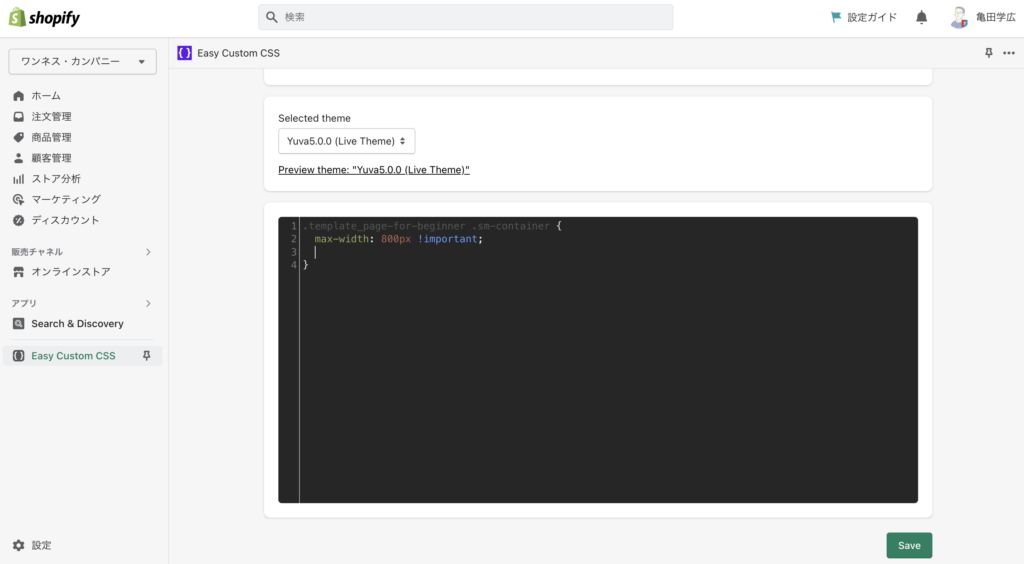Screen dimensions: 1024x564
Task: Click the 顧客管理 person icon
Action: click(x=18, y=158)
